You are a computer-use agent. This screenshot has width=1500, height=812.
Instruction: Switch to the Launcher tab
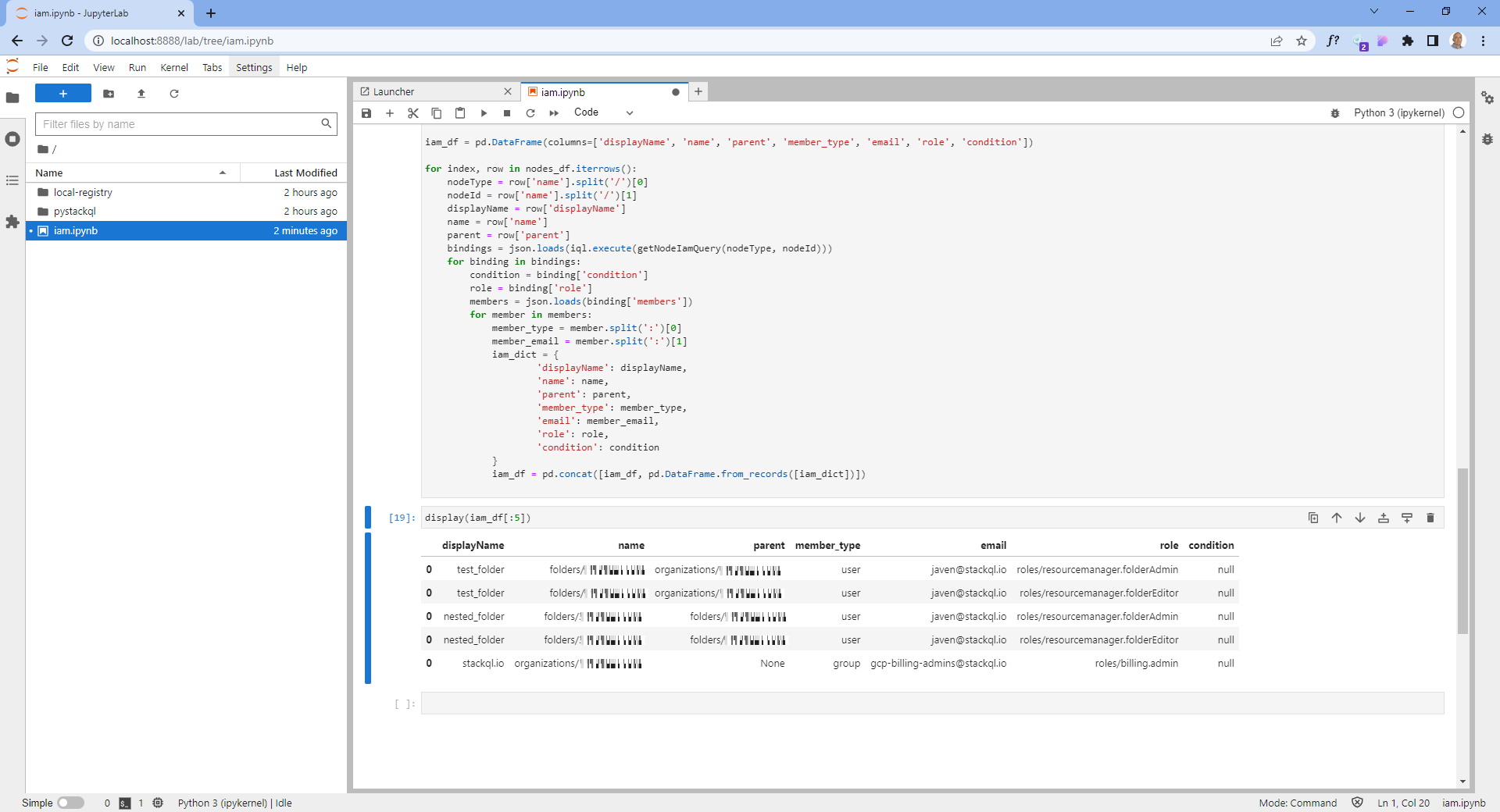(x=394, y=91)
